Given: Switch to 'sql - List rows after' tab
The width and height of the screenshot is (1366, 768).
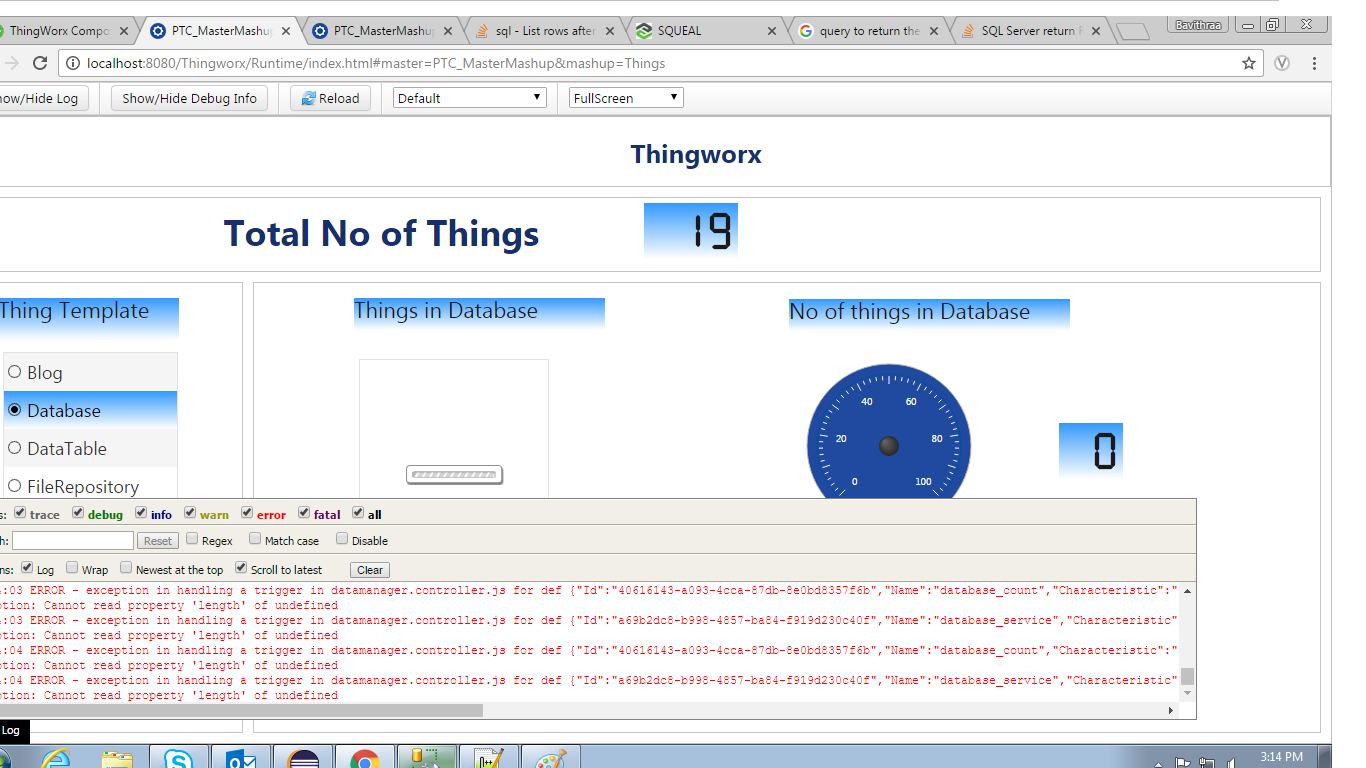Looking at the screenshot, I should (x=545, y=31).
